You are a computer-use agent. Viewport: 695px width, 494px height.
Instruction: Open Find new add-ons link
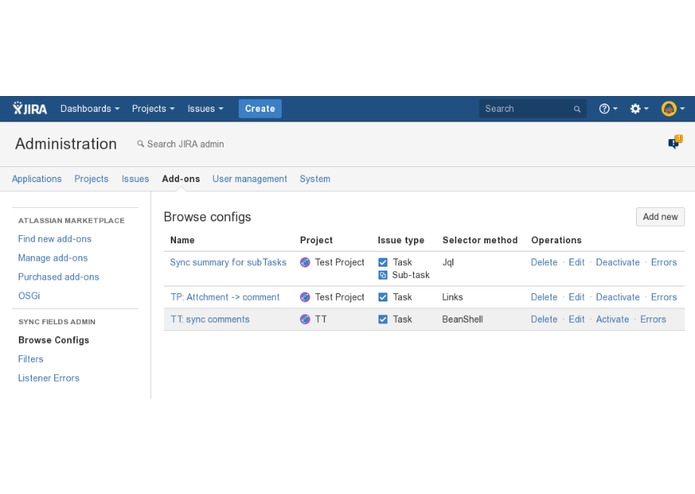tap(55, 239)
